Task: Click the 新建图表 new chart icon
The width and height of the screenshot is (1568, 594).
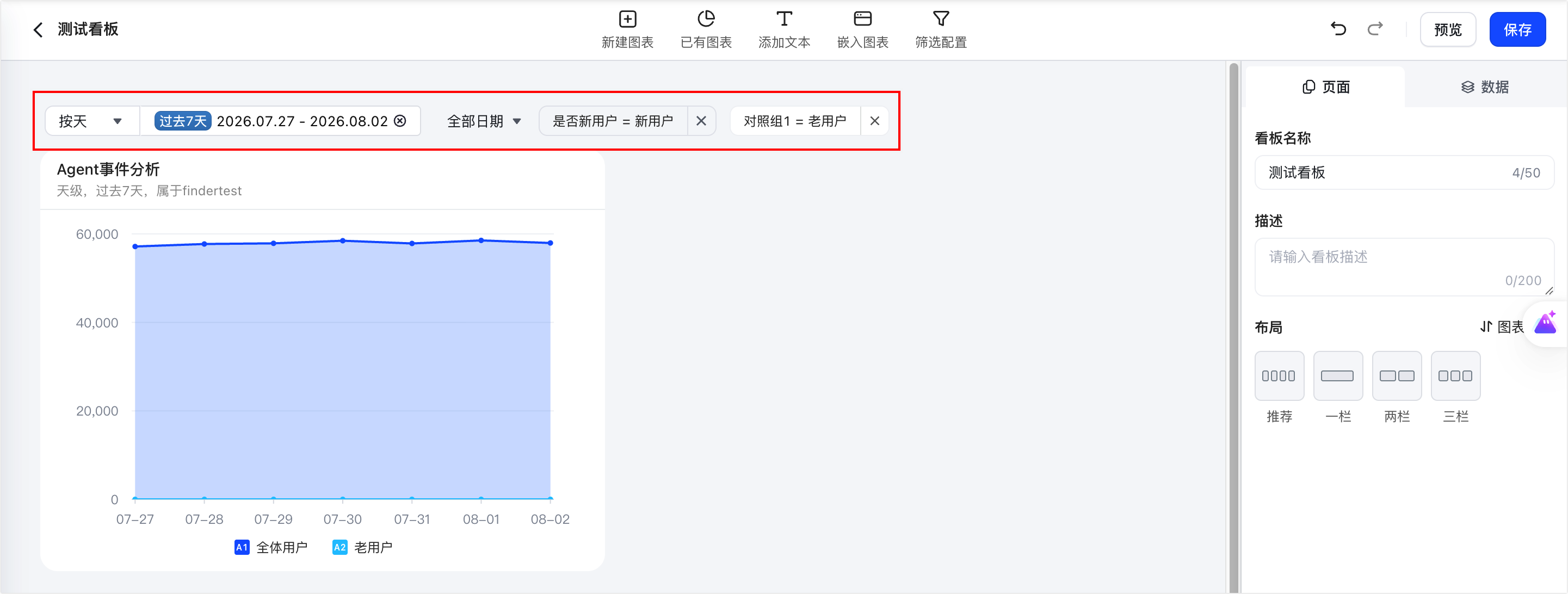Action: 627,19
